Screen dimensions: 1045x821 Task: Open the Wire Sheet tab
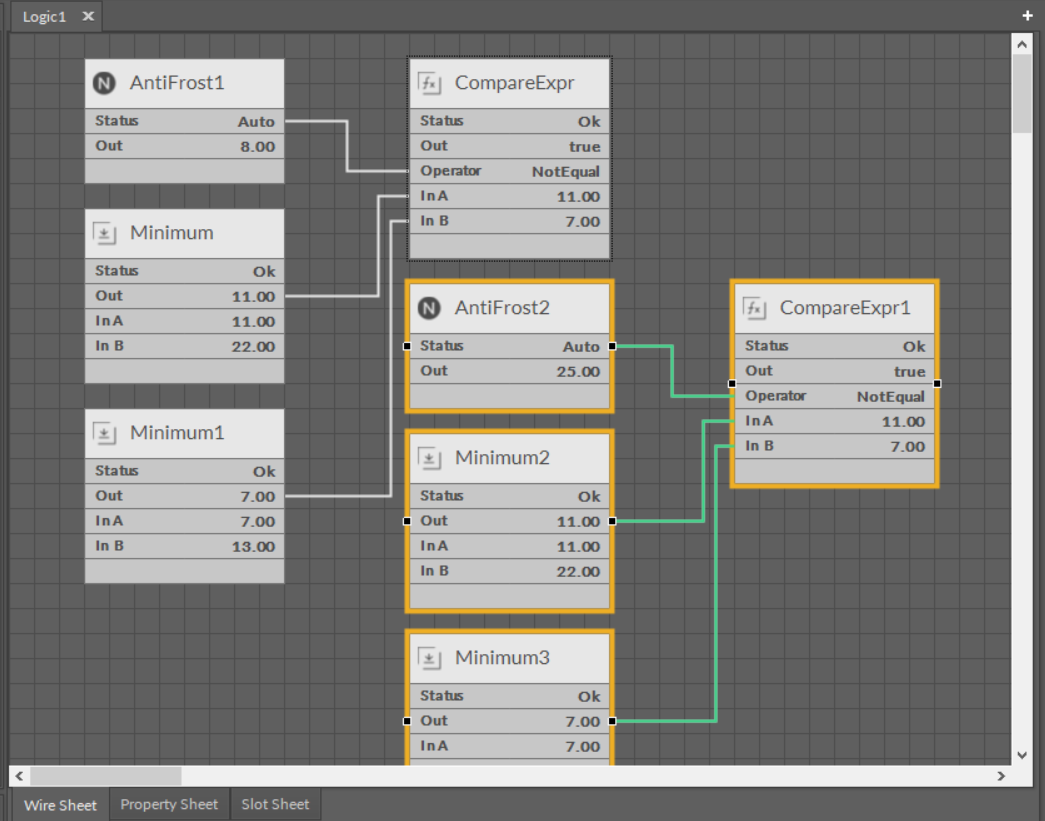pyautogui.click(x=60, y=805)
